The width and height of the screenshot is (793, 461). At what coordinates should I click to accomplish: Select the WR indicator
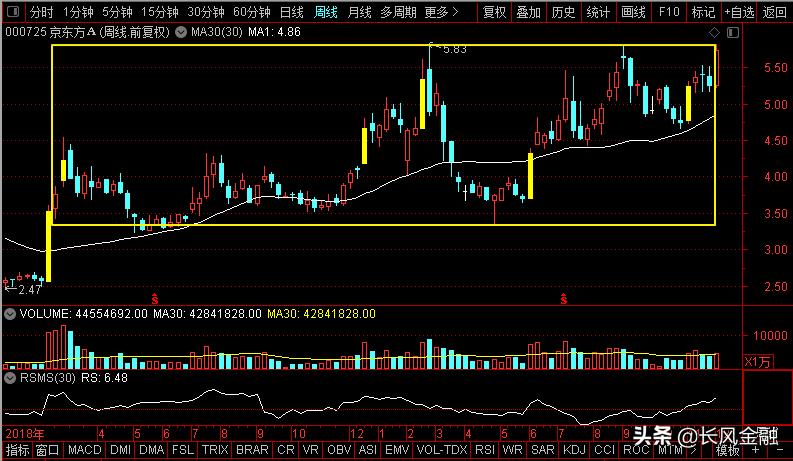[x=512, y=449]
